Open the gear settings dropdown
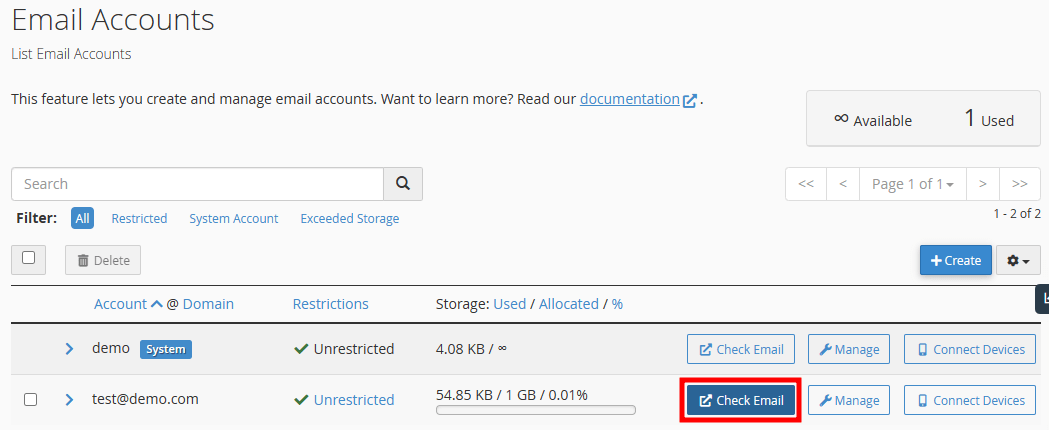 (x=1018, y=260)
